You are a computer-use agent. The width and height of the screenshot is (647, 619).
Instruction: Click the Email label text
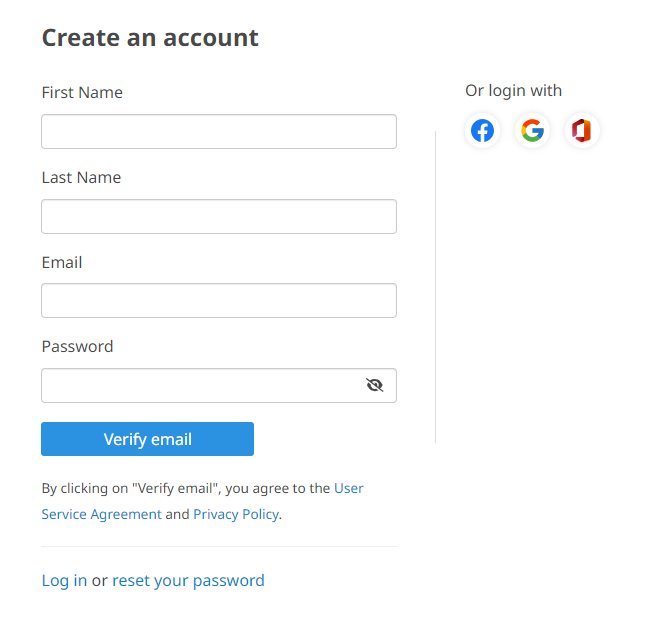point(62,262)
